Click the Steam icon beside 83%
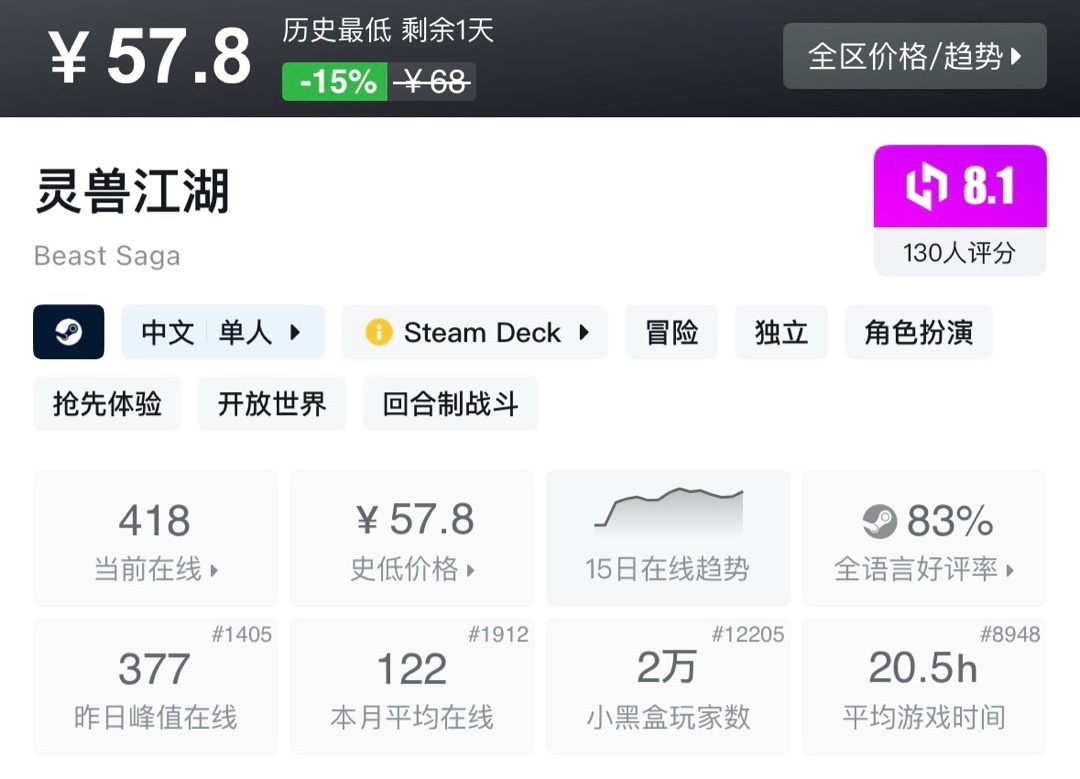The width and height of the screenshot is (1080, 779). point(880,521)
